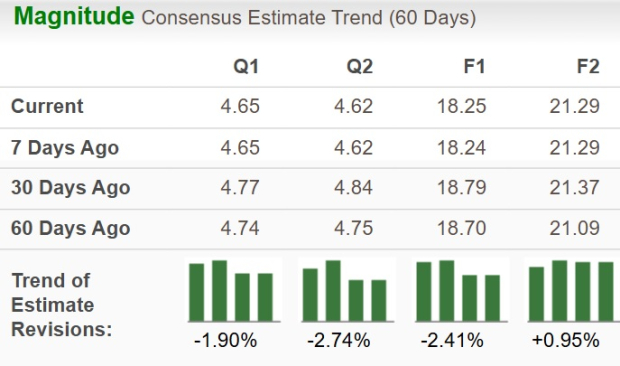Click the F2 column header
The image size is (620, 366).
pyautogui.click(x=588, y=66)
